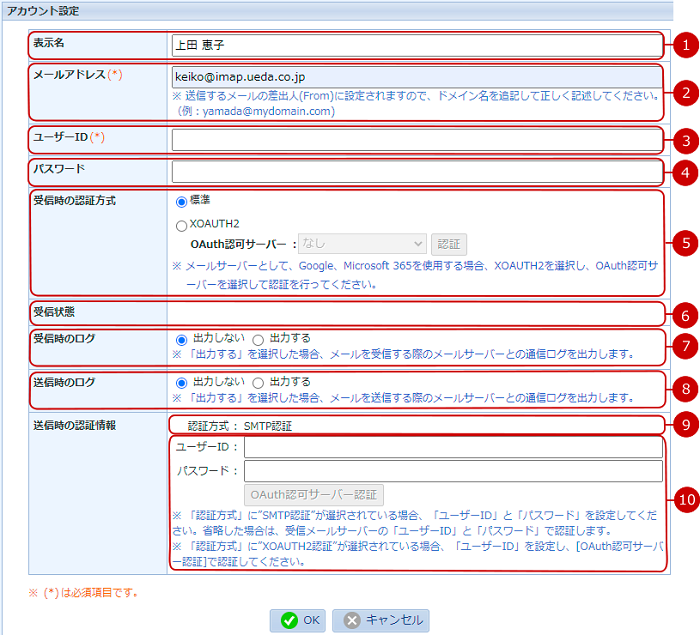Viewport: 700px width, 635px height.
Task: Choose 出力する for 受信時のログ
Action: click(x=258, y=340)
